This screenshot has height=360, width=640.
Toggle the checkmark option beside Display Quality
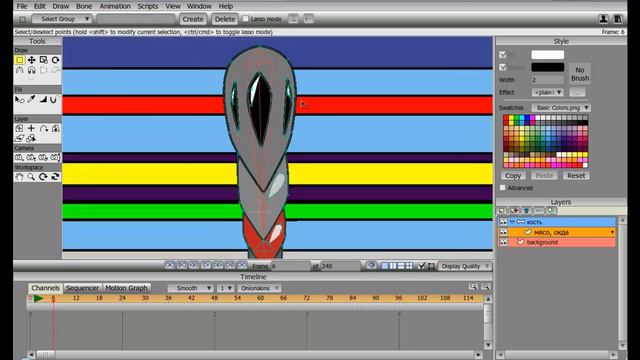[x=422, y=266]
